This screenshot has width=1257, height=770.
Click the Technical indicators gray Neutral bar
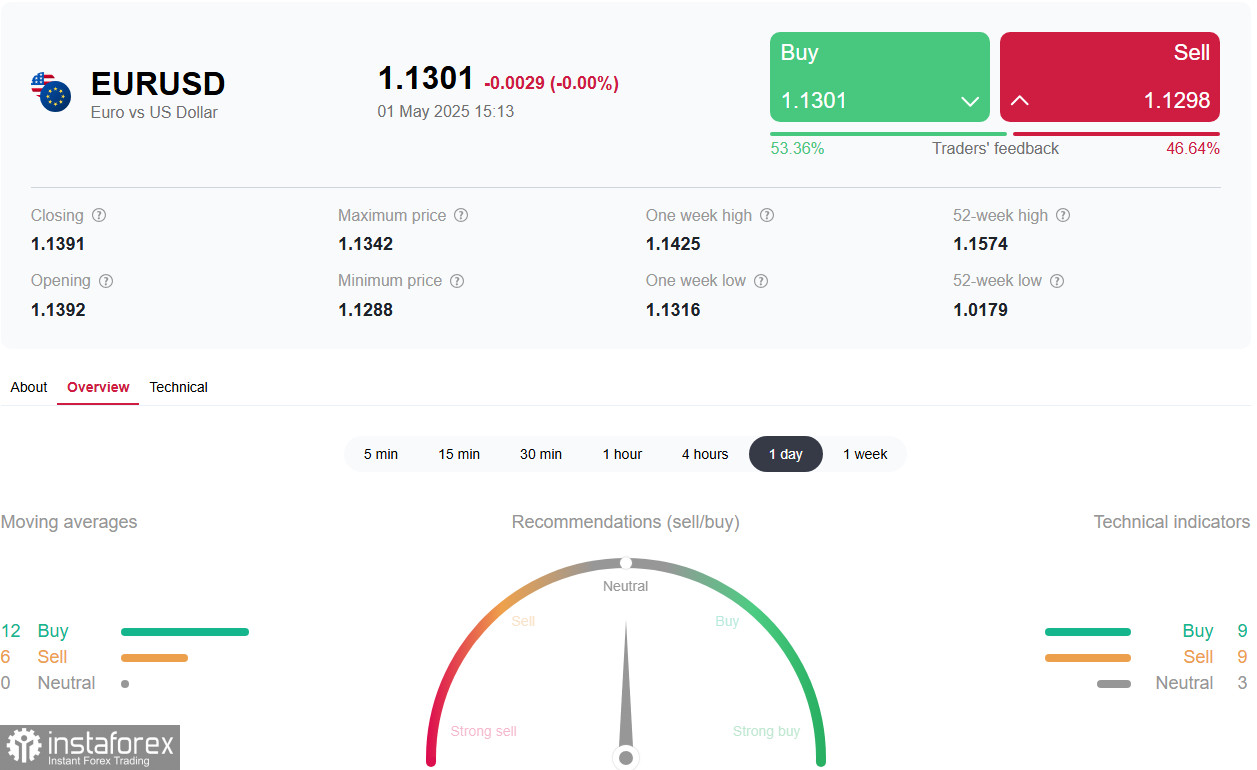(1114, 684)
